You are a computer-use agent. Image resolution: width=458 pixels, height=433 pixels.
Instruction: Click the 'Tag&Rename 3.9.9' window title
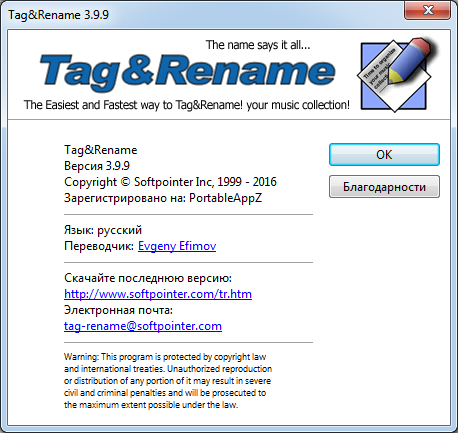(x=59, y=15)
